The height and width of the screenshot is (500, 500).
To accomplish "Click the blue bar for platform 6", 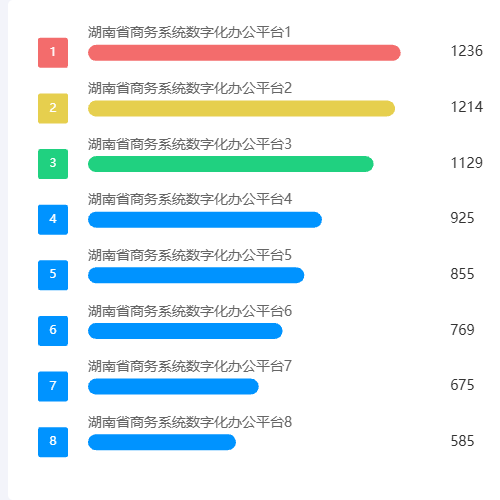I will (x=185, y=331).
